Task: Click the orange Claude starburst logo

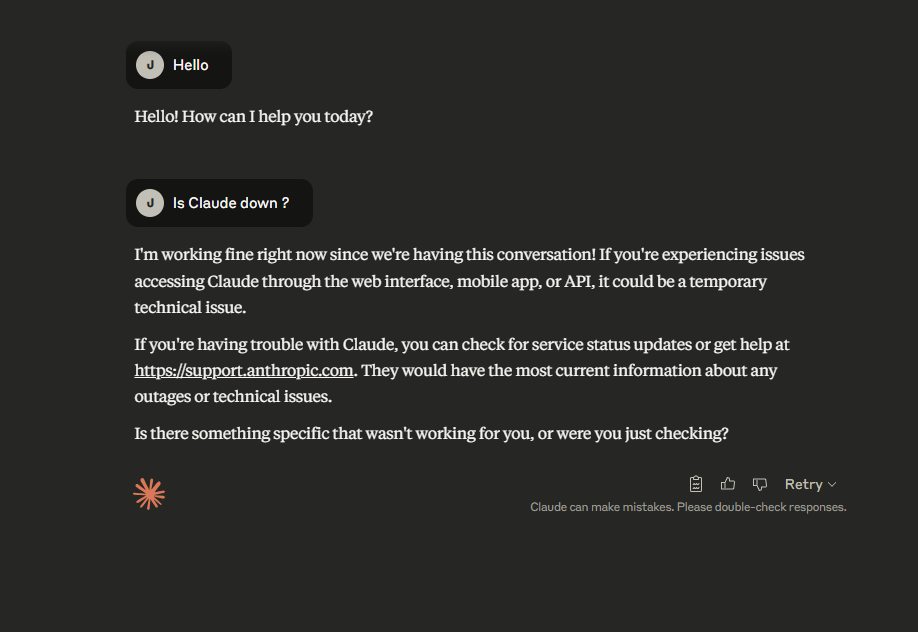Action: (x=149, y=494)
